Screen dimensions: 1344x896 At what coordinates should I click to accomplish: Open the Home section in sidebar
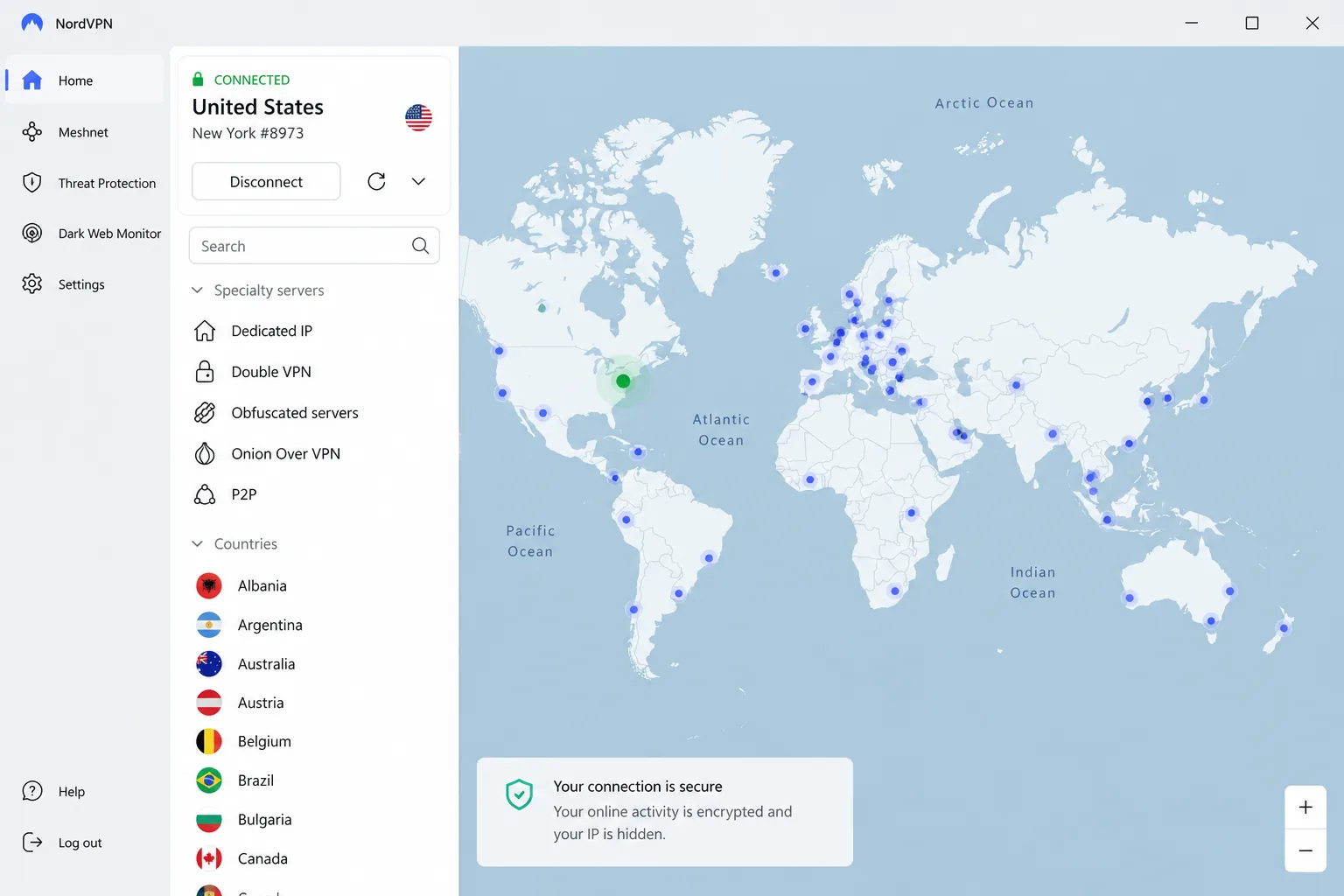point(85,80)
